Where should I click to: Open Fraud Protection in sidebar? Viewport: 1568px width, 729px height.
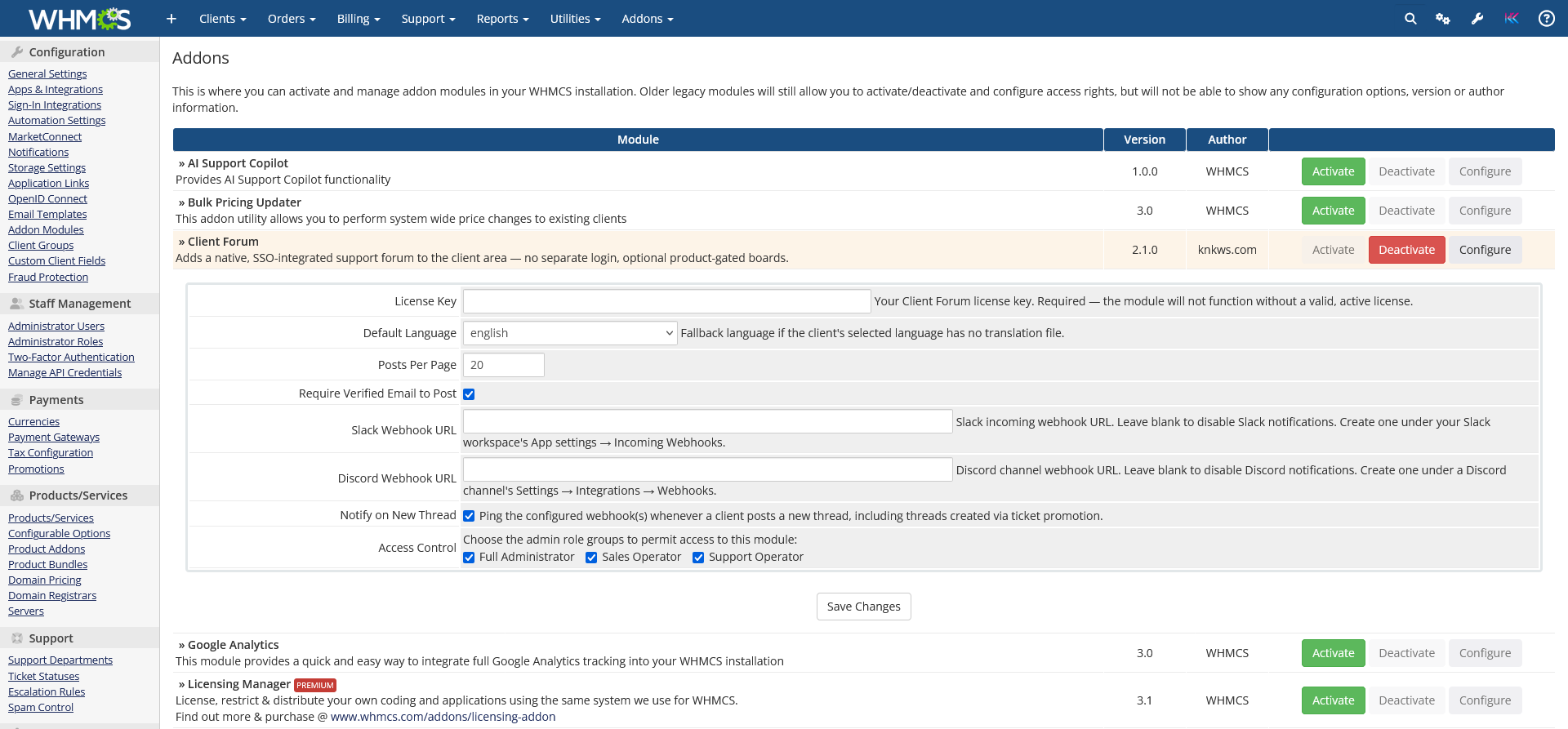pyautogui.click(x=48, y=277)
